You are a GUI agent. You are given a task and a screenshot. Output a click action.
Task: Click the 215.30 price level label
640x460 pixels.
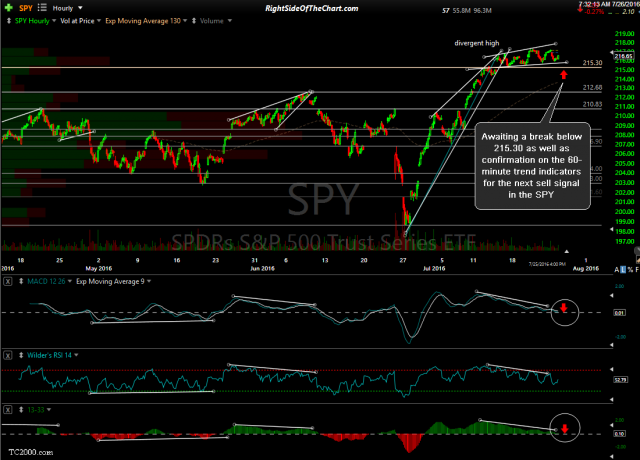pos(592,63)
